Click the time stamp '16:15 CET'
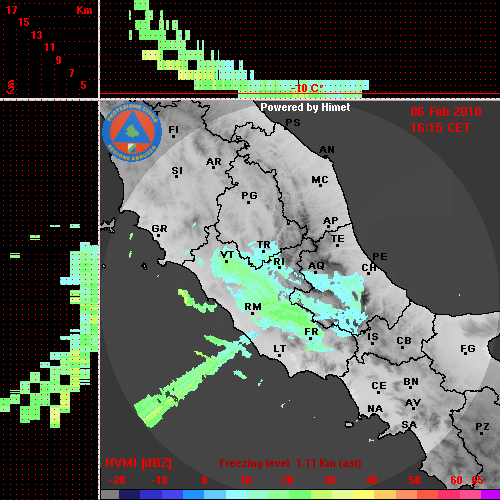500x500 pixels. point(440,128)
